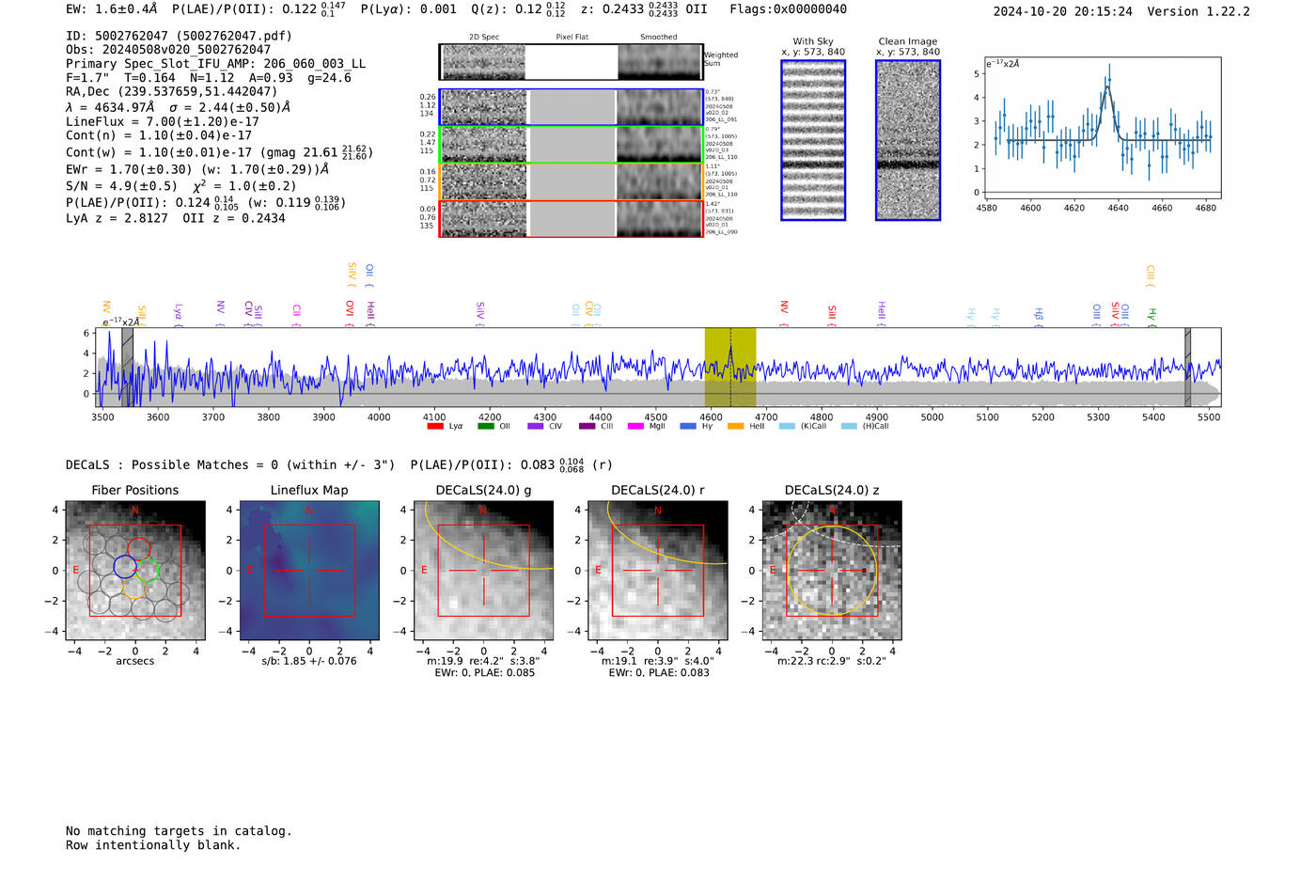1316x896 pixels.
Task: Click the Weighted Sum 2D spectrum strip
Action: coord(571,62)
